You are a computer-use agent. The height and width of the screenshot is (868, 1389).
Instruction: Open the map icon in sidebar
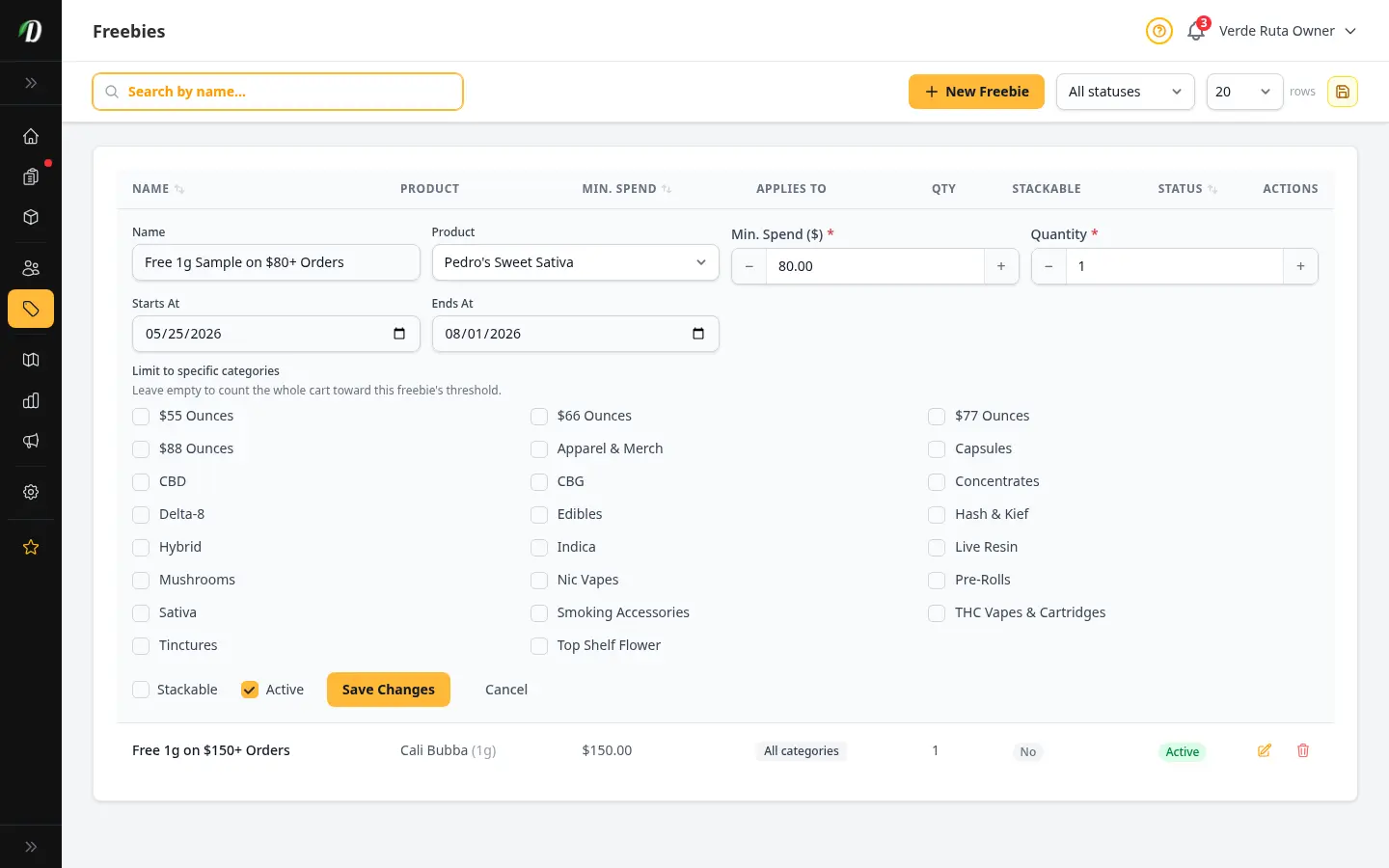(31, 360)
